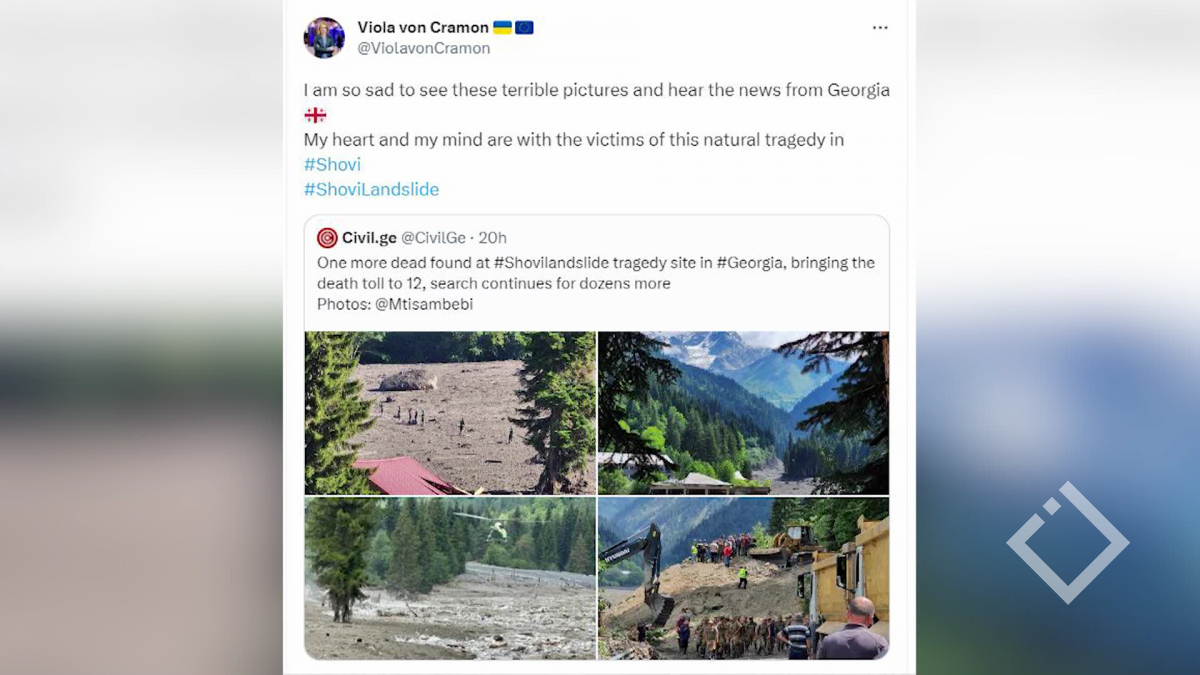Screen dimensions: 1200x675
Task: Follow the #Shovi hashtag link
Action: coord(332,164)
